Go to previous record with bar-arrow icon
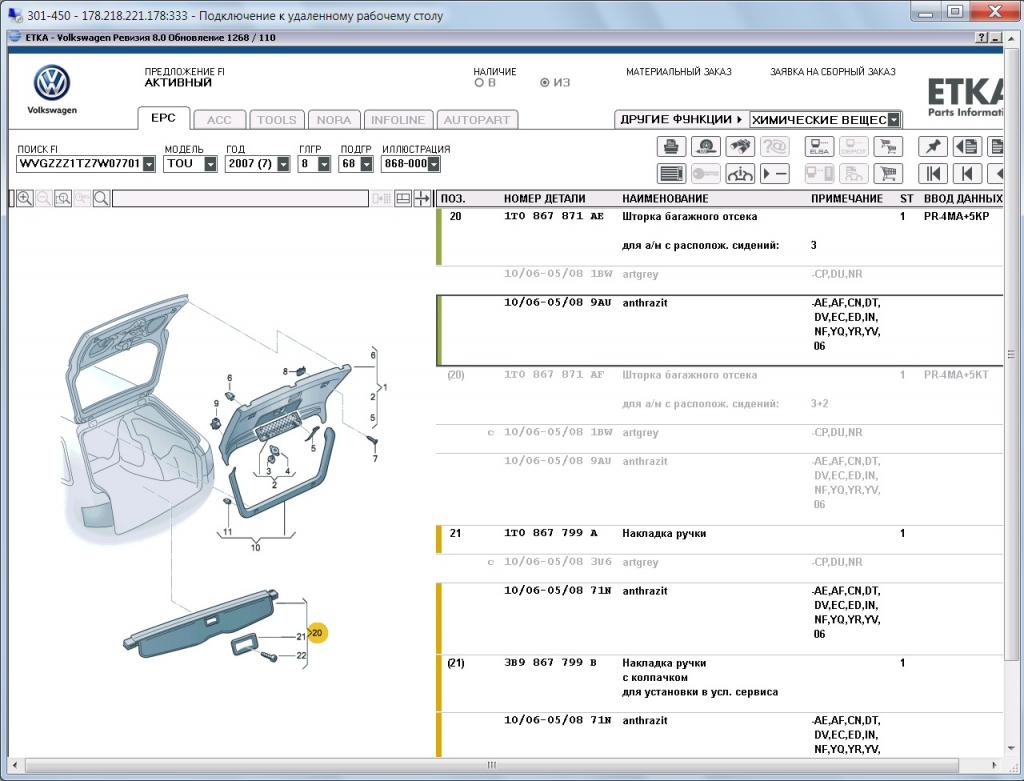Image resolution: width=1024 pixels, height=781 pixels. (x=967, y=173)
